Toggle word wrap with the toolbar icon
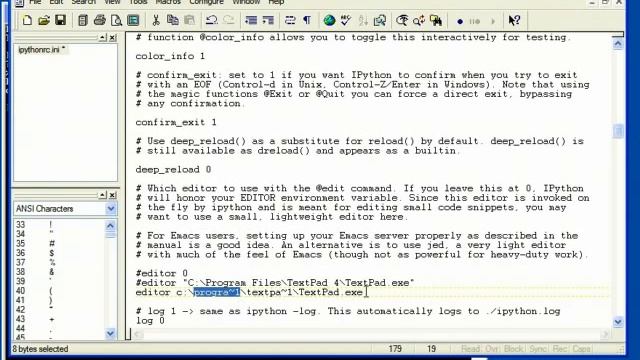Image resolution: width=640 pixels, height=360 pixels. pos(290,20)
